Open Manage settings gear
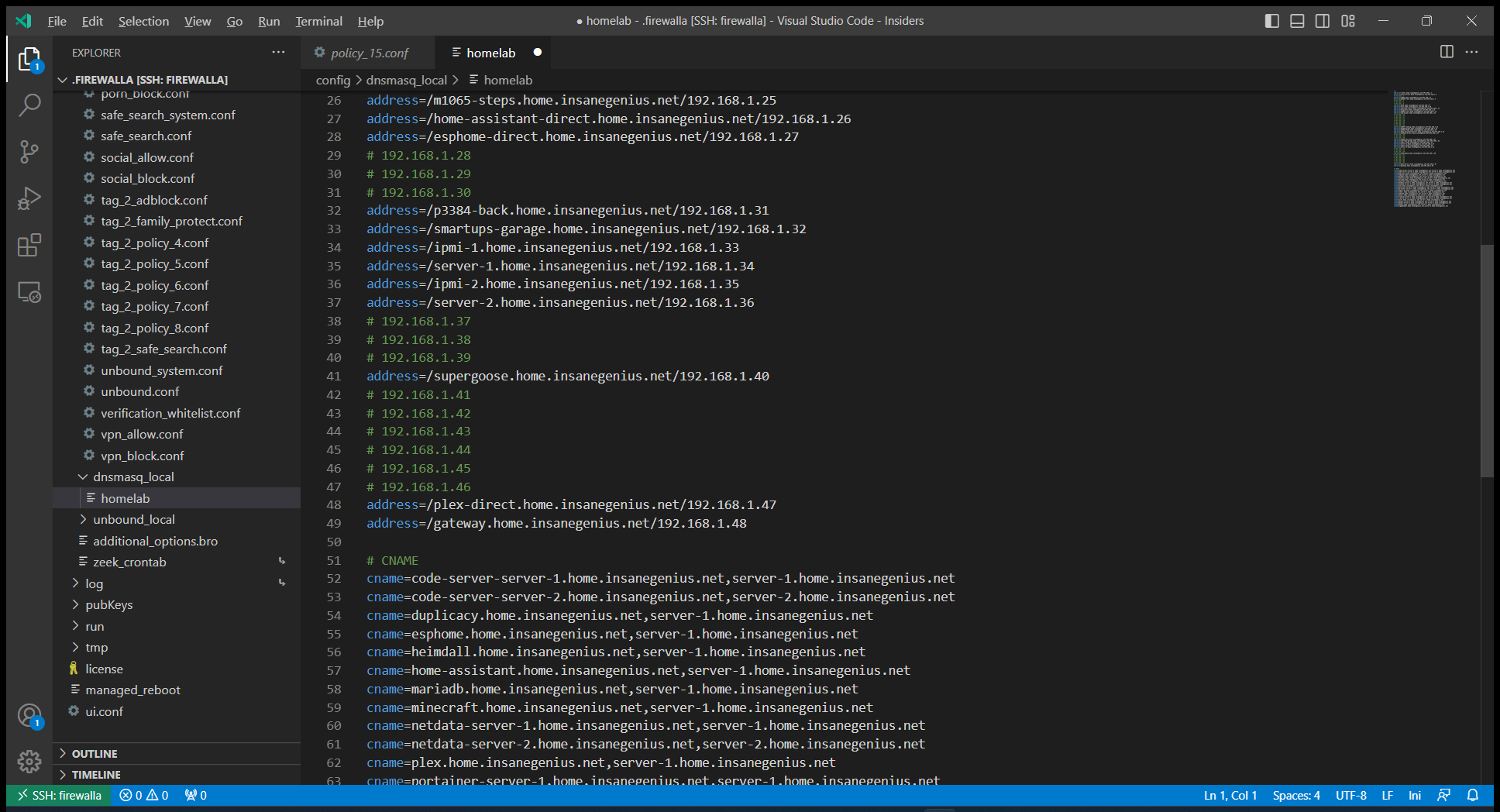The width and height of the screenshot is (1500, 812). [29, 762]
